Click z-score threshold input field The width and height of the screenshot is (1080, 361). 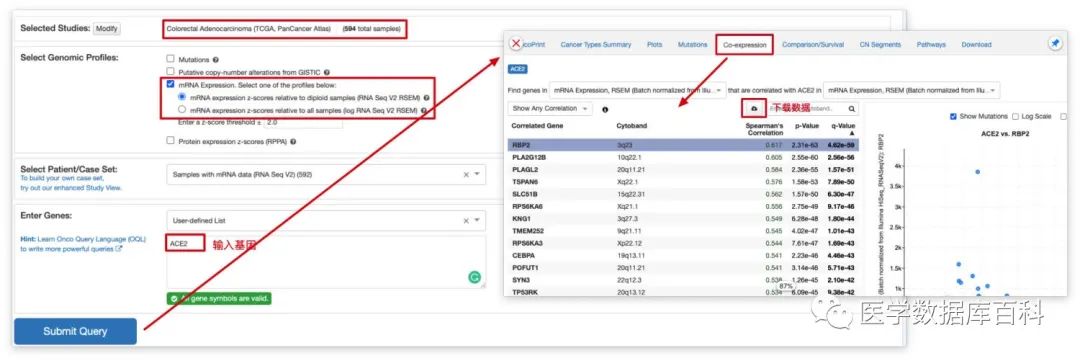pos(303,122)
